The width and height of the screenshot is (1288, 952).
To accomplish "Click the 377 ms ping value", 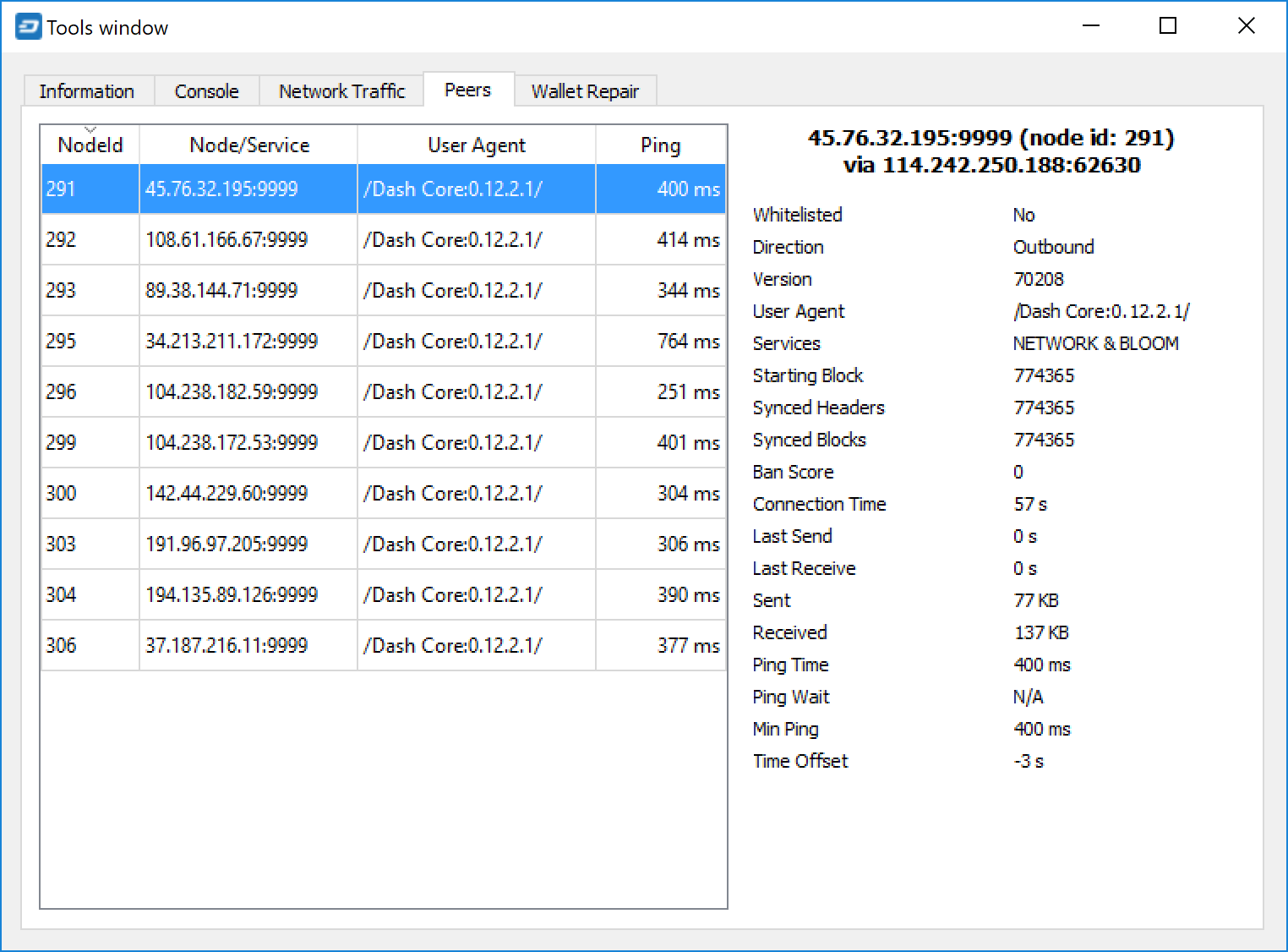I will pos(689,645).
